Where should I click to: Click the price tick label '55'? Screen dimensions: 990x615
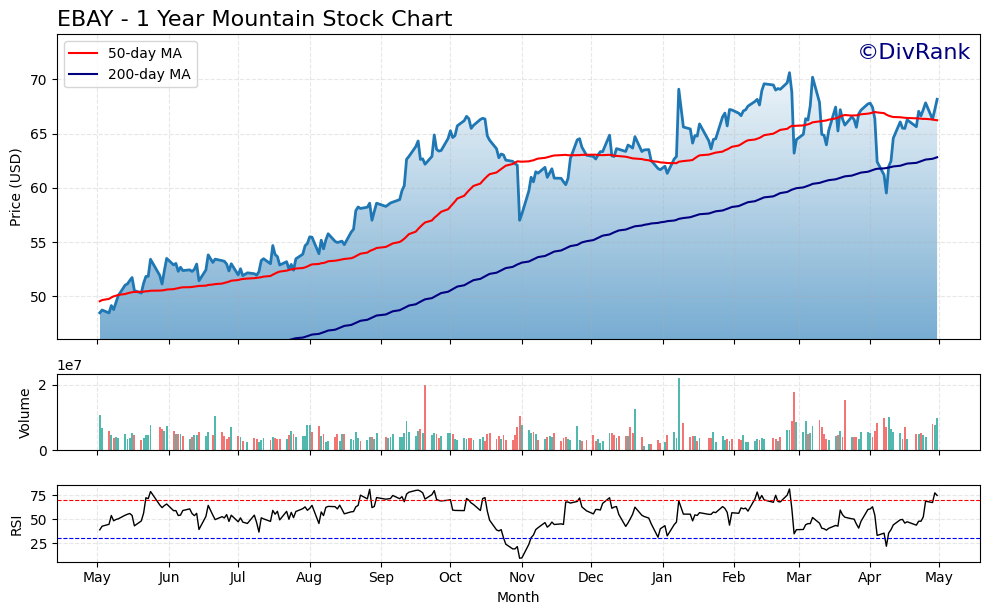pyautogui.click(x=38, y=242)
